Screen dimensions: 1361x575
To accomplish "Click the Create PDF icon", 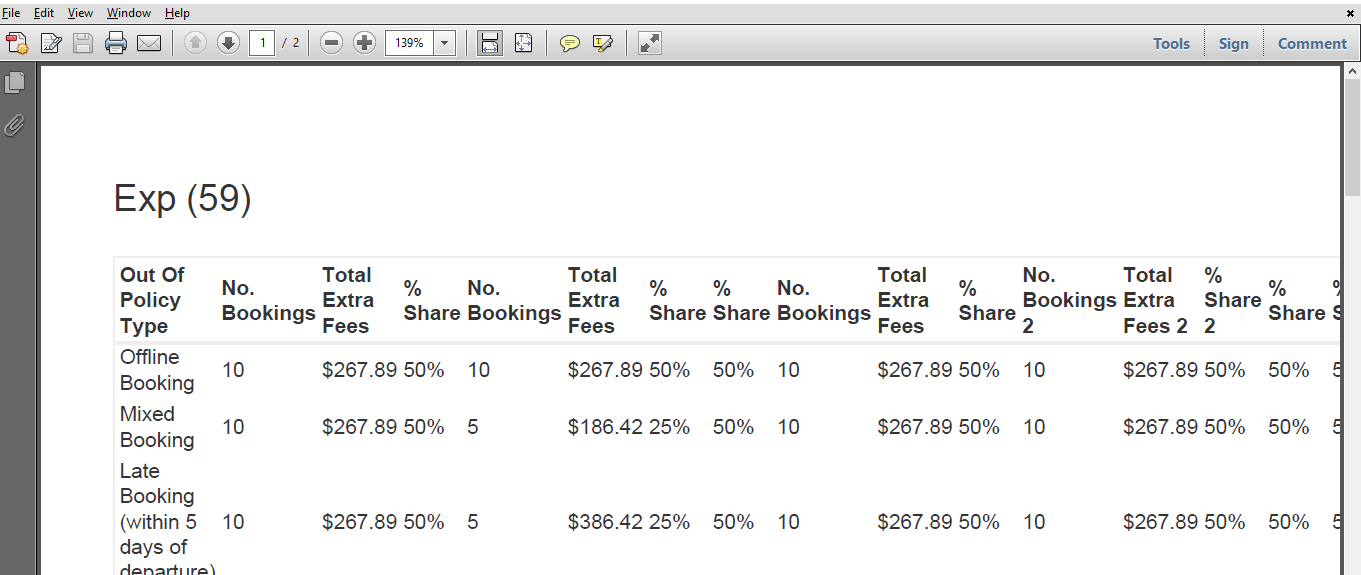I will pos(17,43).
